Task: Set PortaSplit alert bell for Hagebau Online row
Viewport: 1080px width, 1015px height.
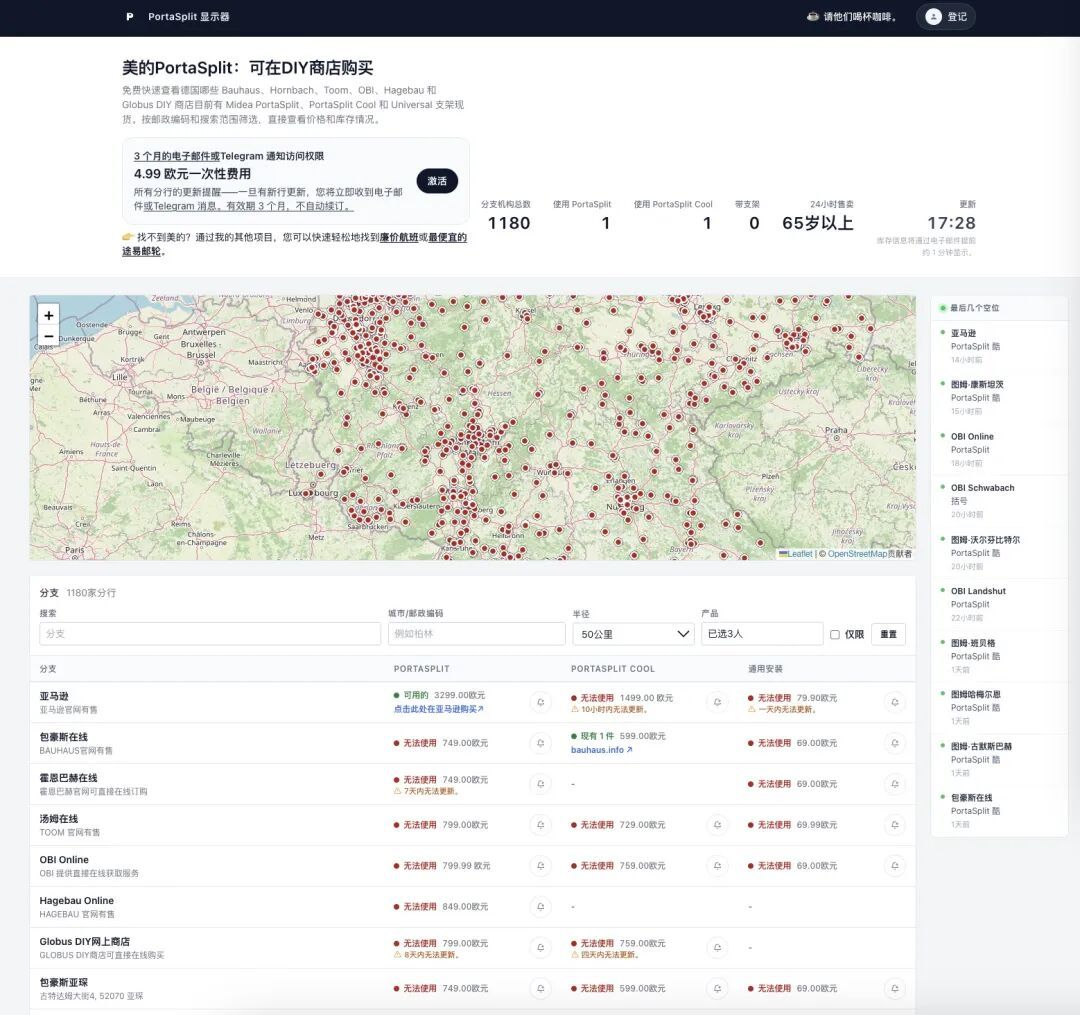Action: pos(541,907)
